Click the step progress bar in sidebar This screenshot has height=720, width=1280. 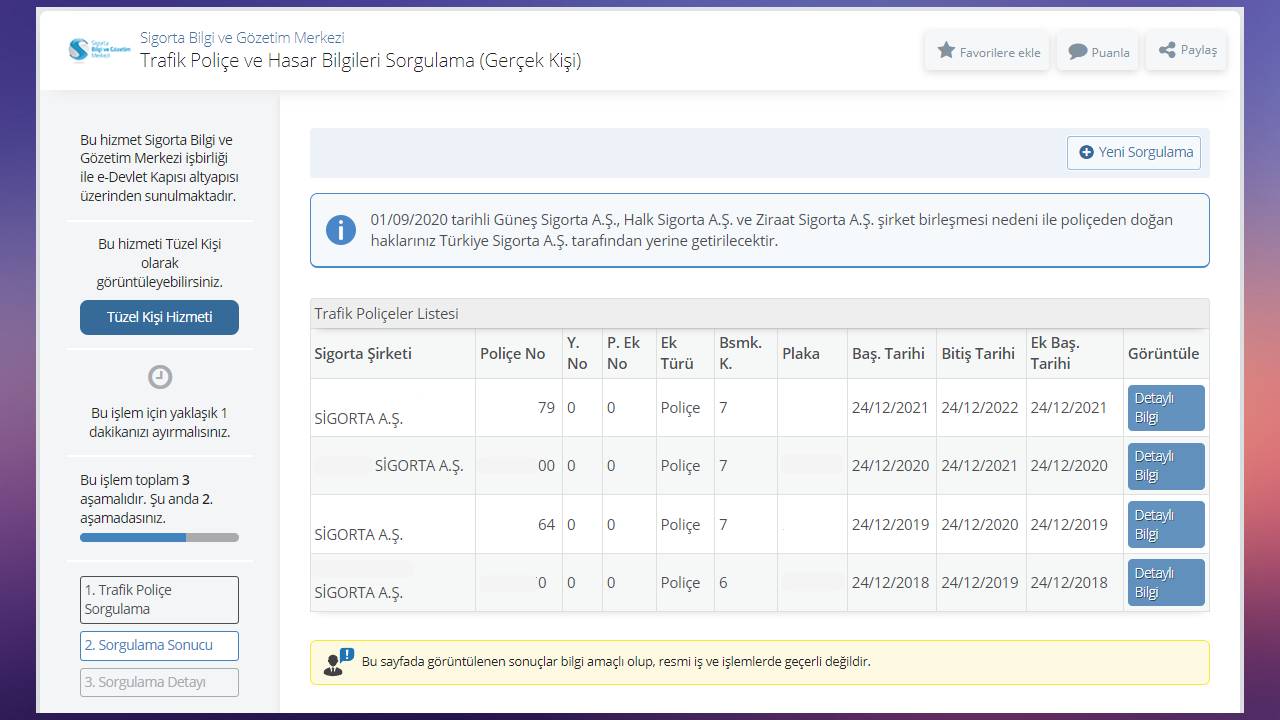pyautogui.click(x=160, y=538)
